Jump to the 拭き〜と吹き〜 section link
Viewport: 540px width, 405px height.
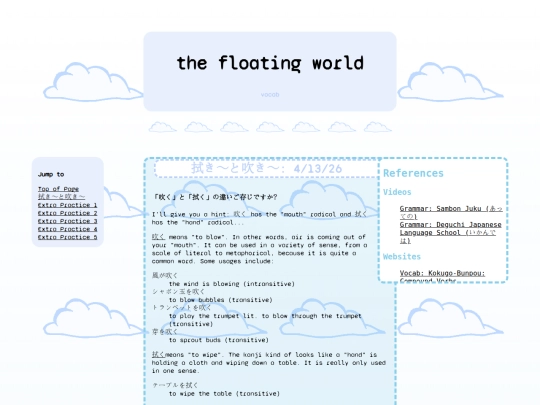click(x=61, y=197)
